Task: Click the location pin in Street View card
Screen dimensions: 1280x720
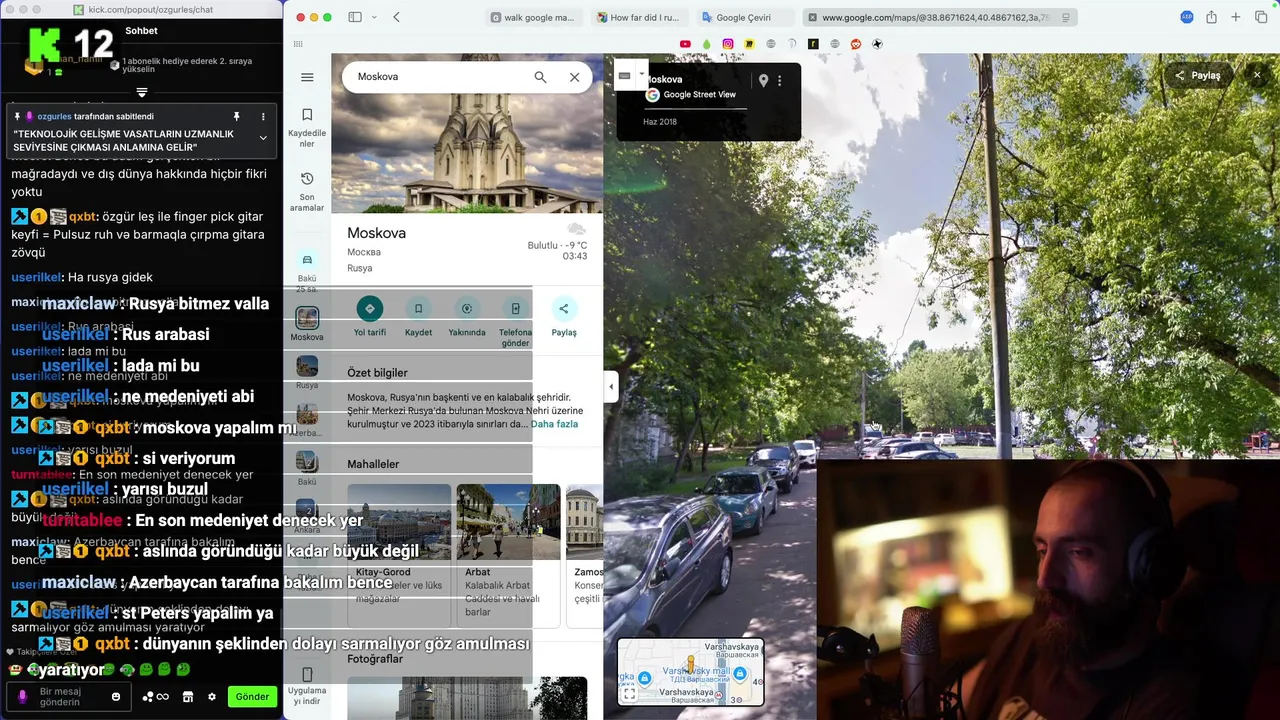Action: [763, 81]
